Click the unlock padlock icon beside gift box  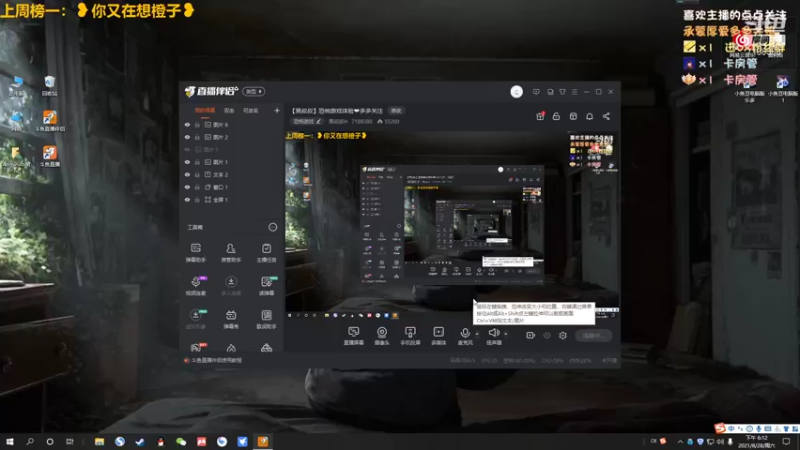click(x=556, y=116)
